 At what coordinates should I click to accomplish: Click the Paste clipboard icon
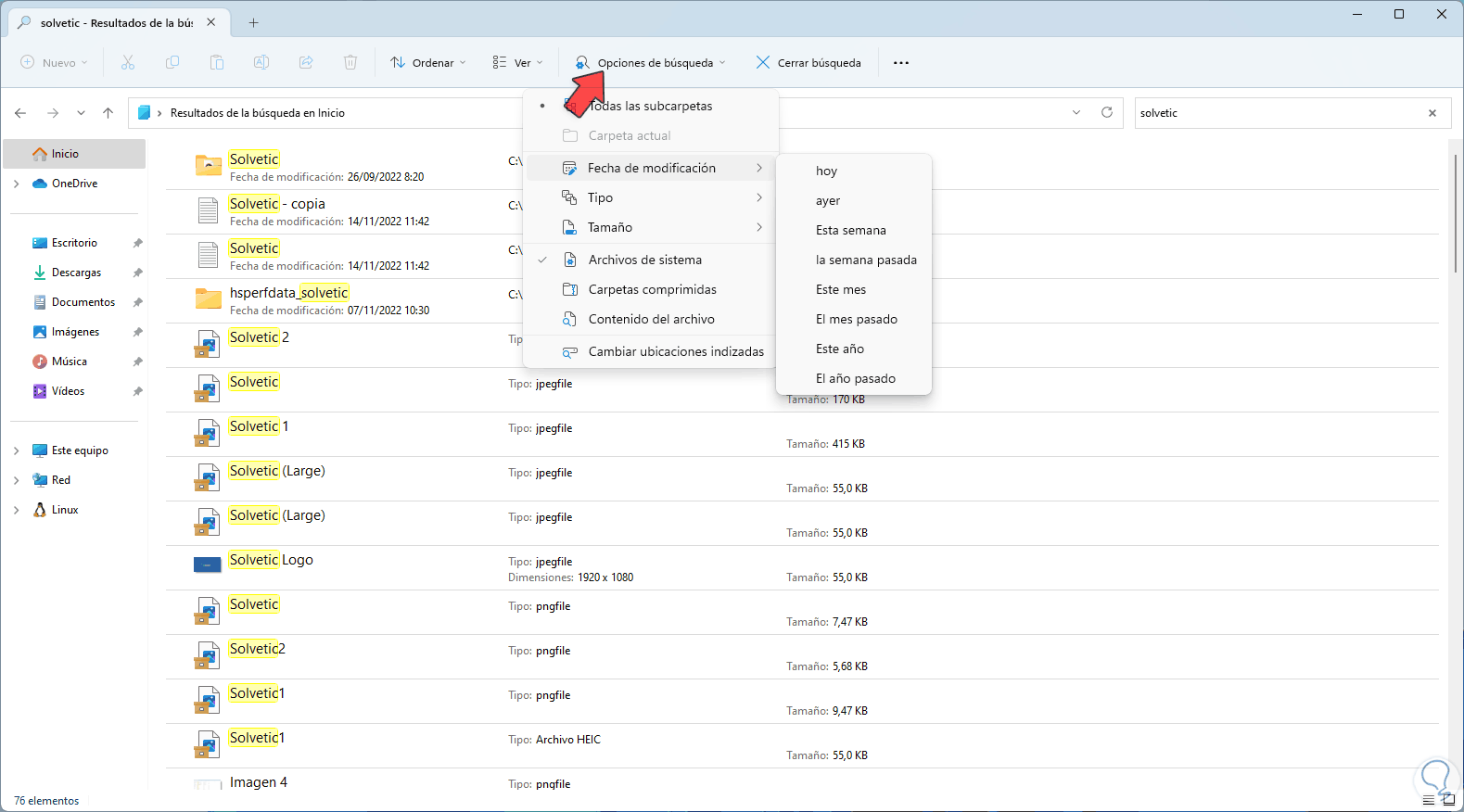coord(217,62)
